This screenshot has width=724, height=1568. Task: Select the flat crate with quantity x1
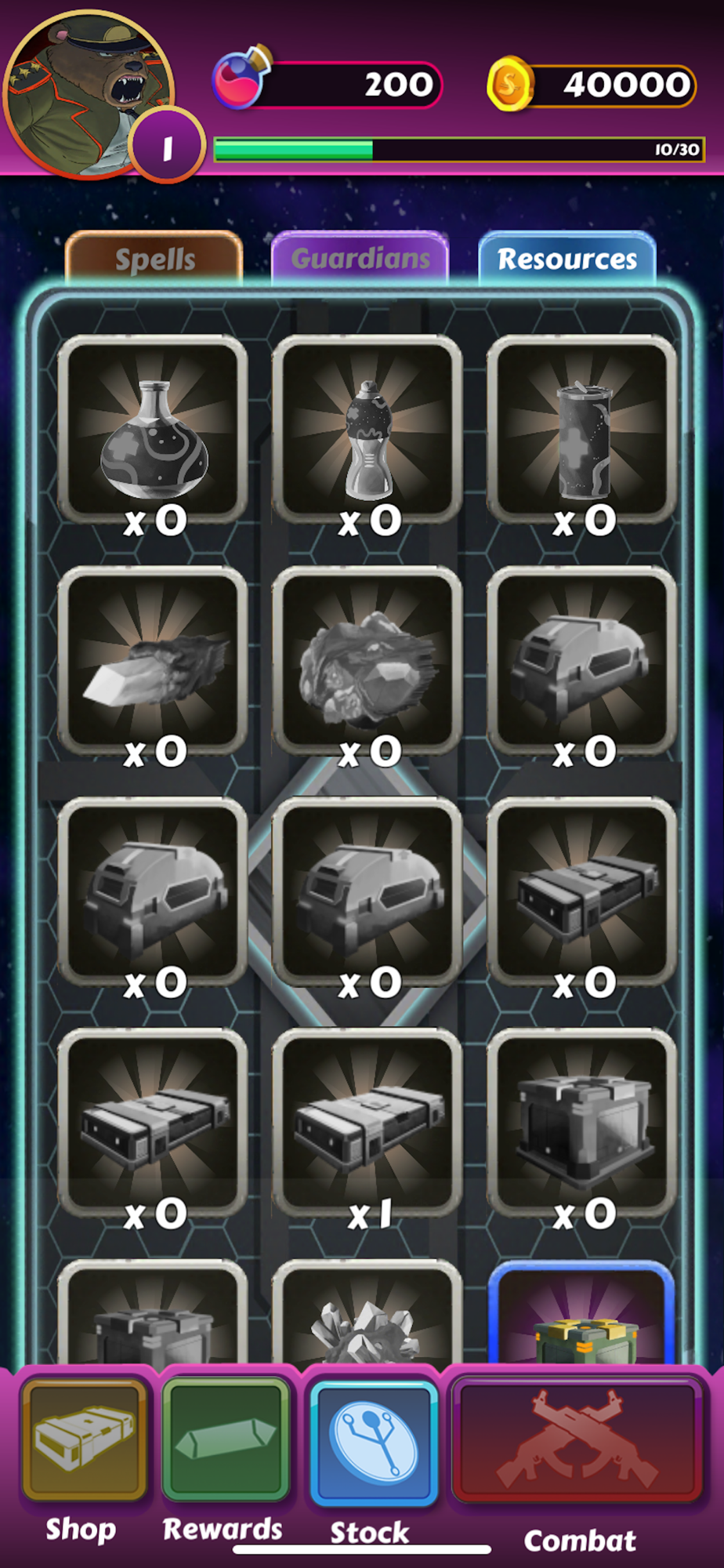[x=367, y=1123]
